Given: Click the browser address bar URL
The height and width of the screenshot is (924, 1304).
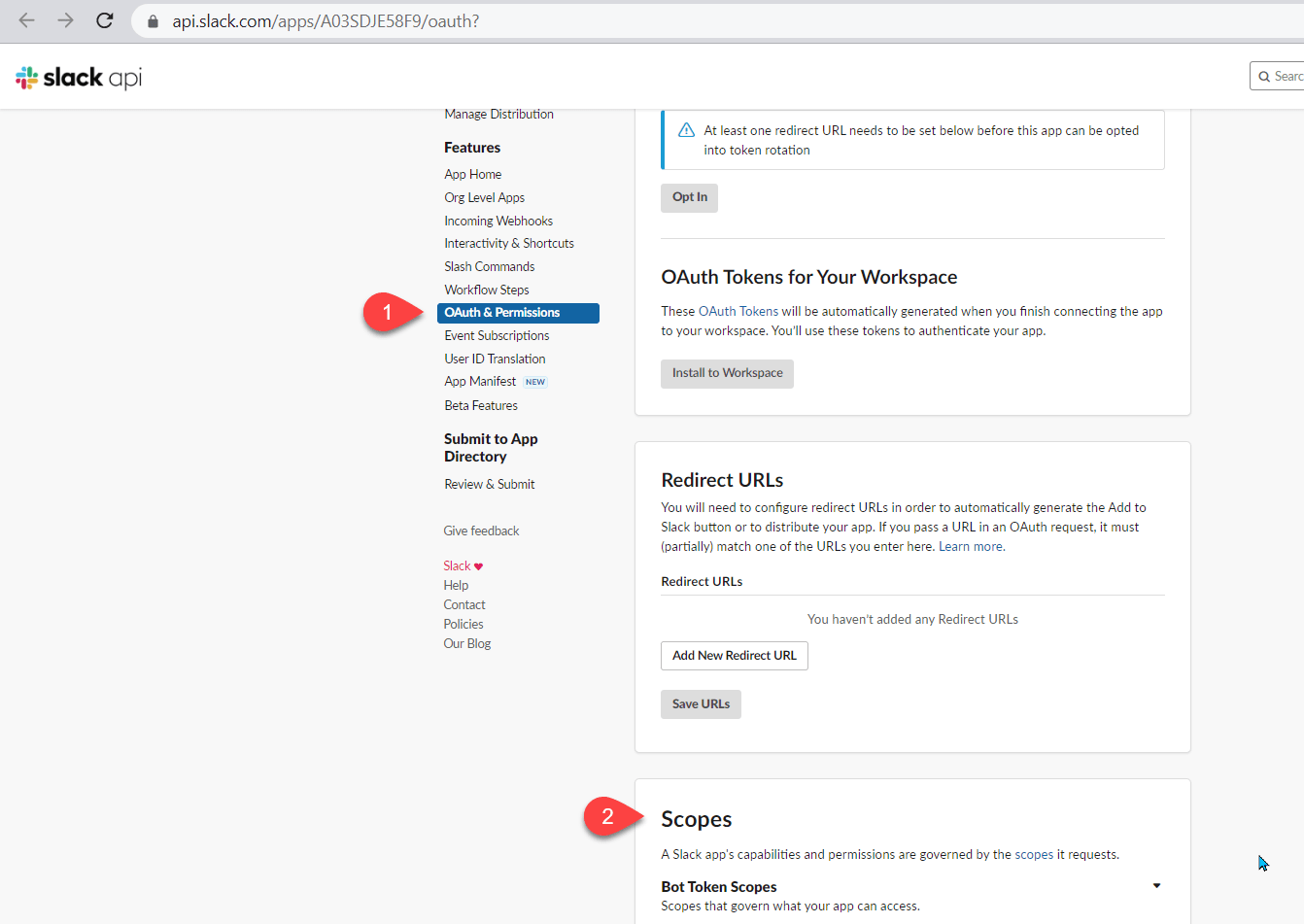Looking at the screenshot, I should pyautogui.click(x=326, y=21).
